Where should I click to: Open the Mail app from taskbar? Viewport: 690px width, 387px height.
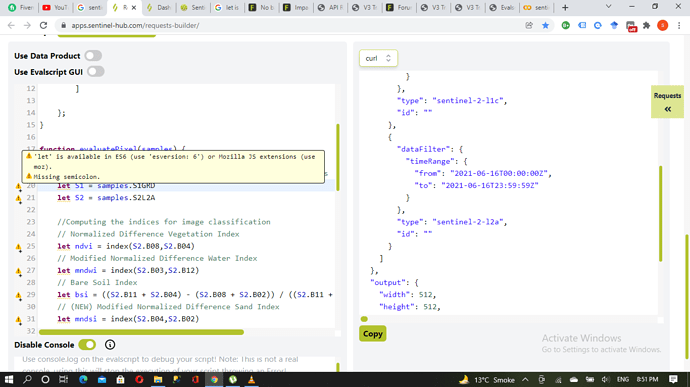pos(102,380)
